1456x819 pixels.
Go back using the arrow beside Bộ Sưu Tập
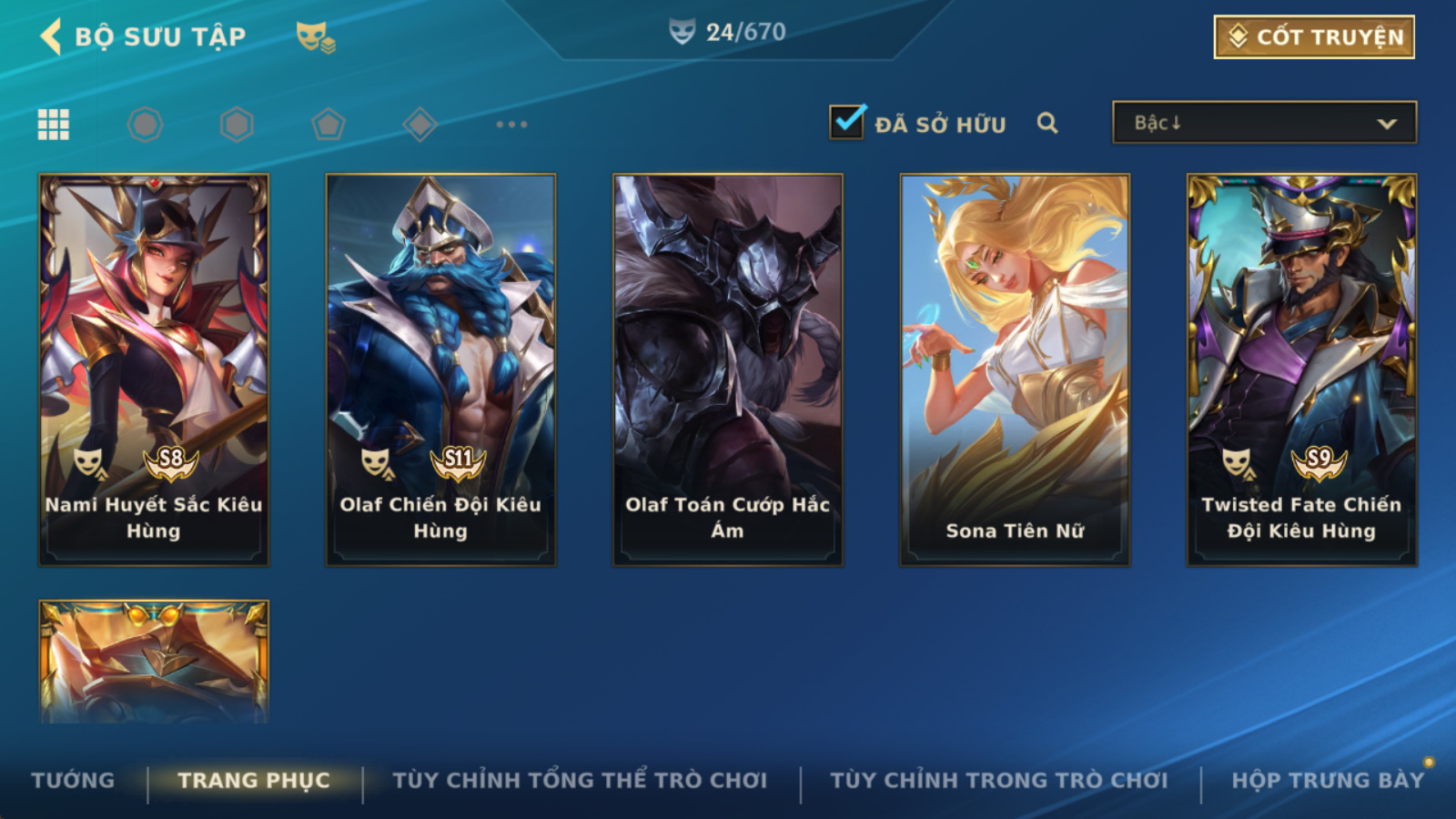(x=51, y=36)
